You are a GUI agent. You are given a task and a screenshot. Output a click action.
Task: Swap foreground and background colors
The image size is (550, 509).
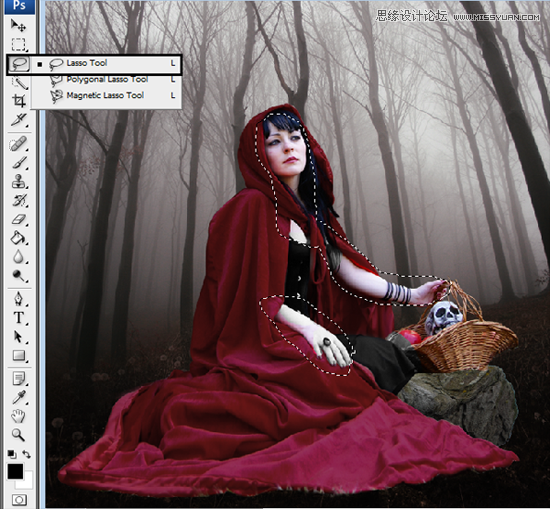point(27,454)
